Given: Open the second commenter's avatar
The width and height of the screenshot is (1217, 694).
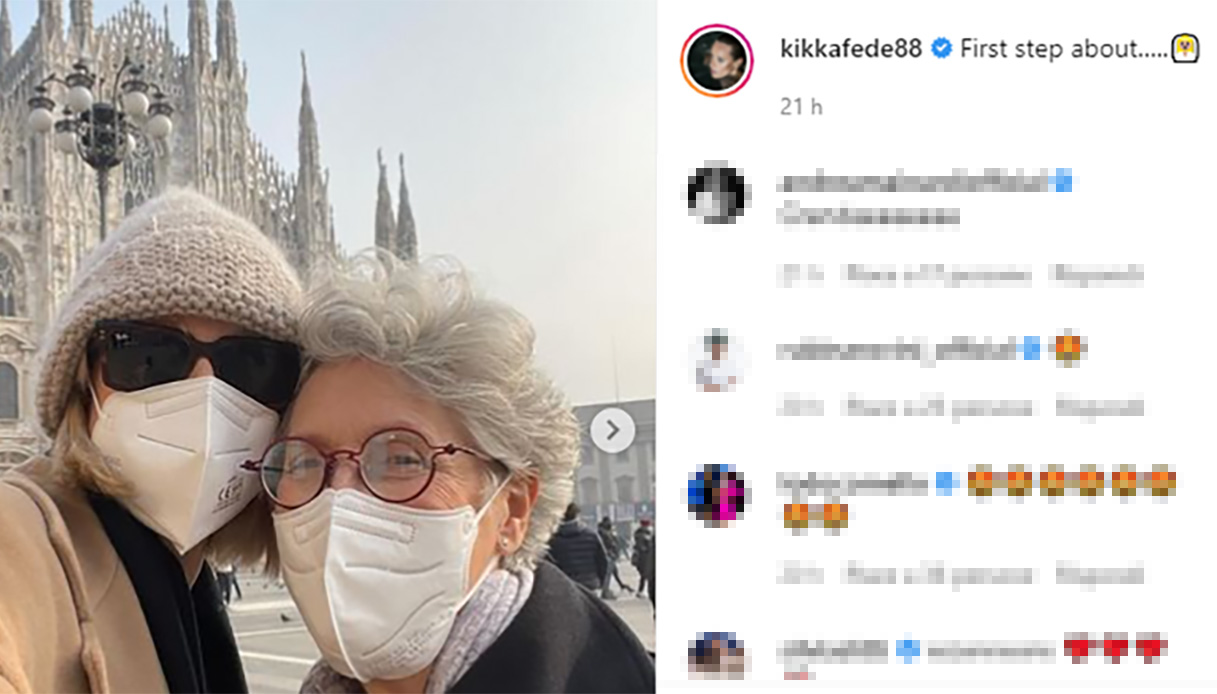Looking at the screenshot, I should coord(717,359).
